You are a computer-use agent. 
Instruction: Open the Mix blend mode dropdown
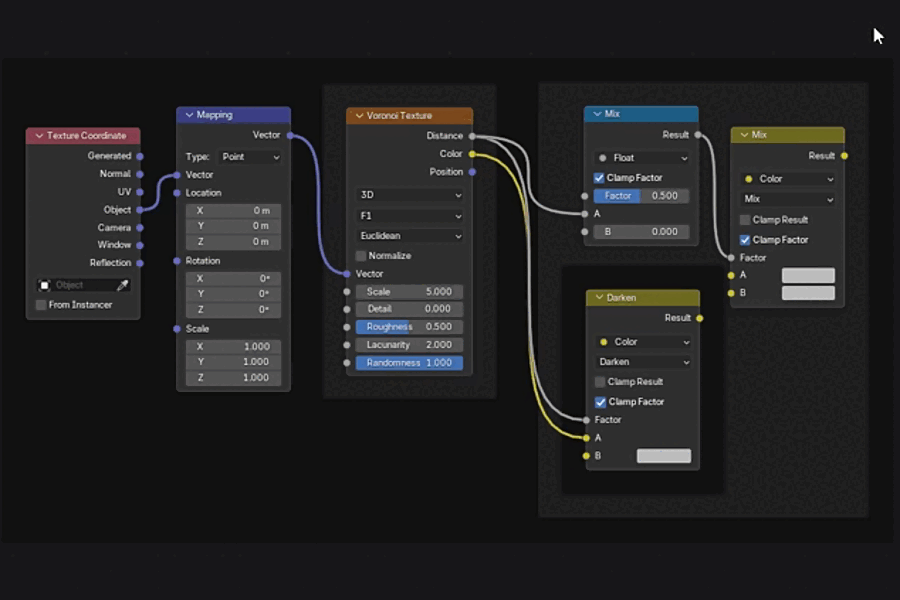pos(788,199)
